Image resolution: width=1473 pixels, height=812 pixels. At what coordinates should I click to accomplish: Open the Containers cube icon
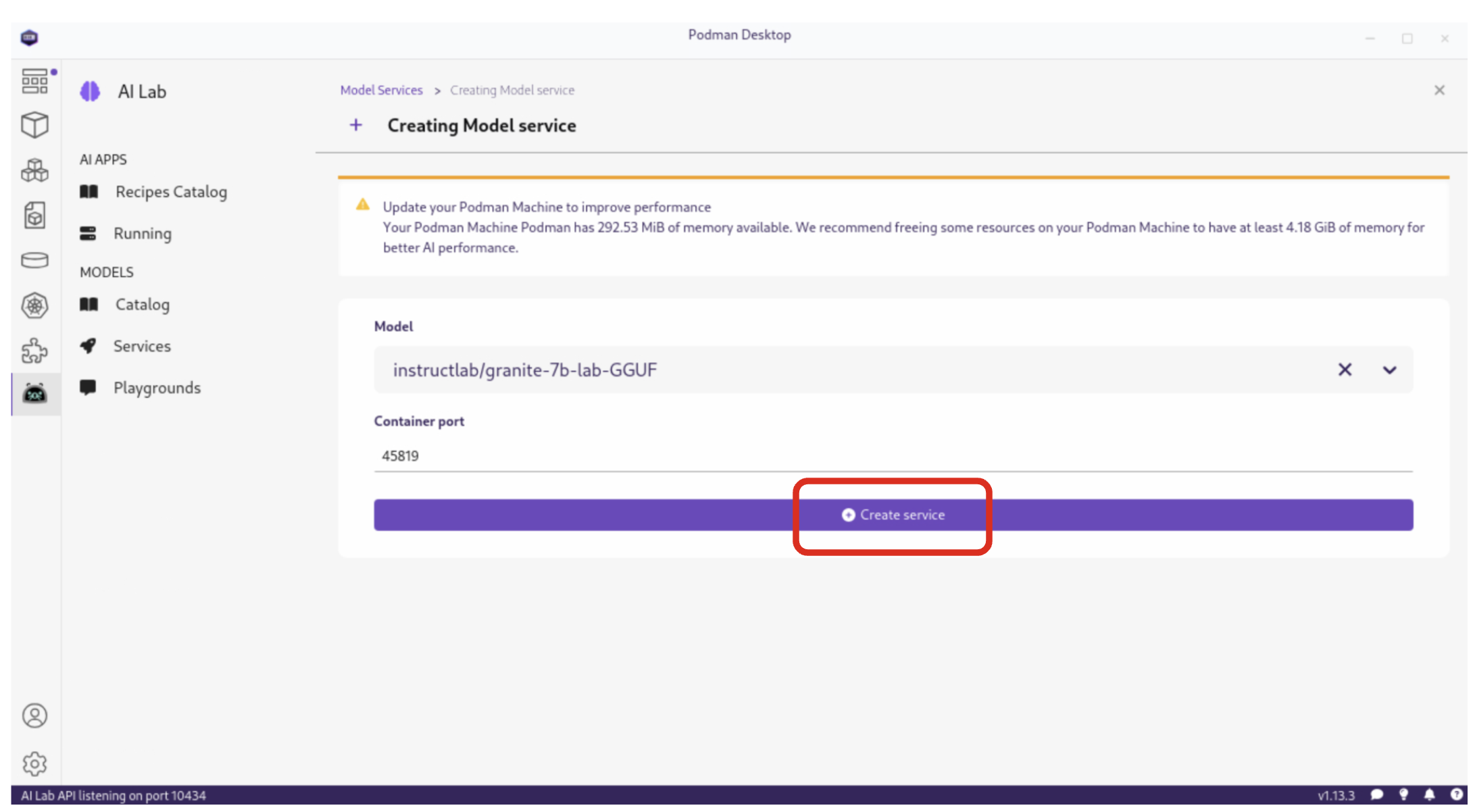(x=34, y=125)
